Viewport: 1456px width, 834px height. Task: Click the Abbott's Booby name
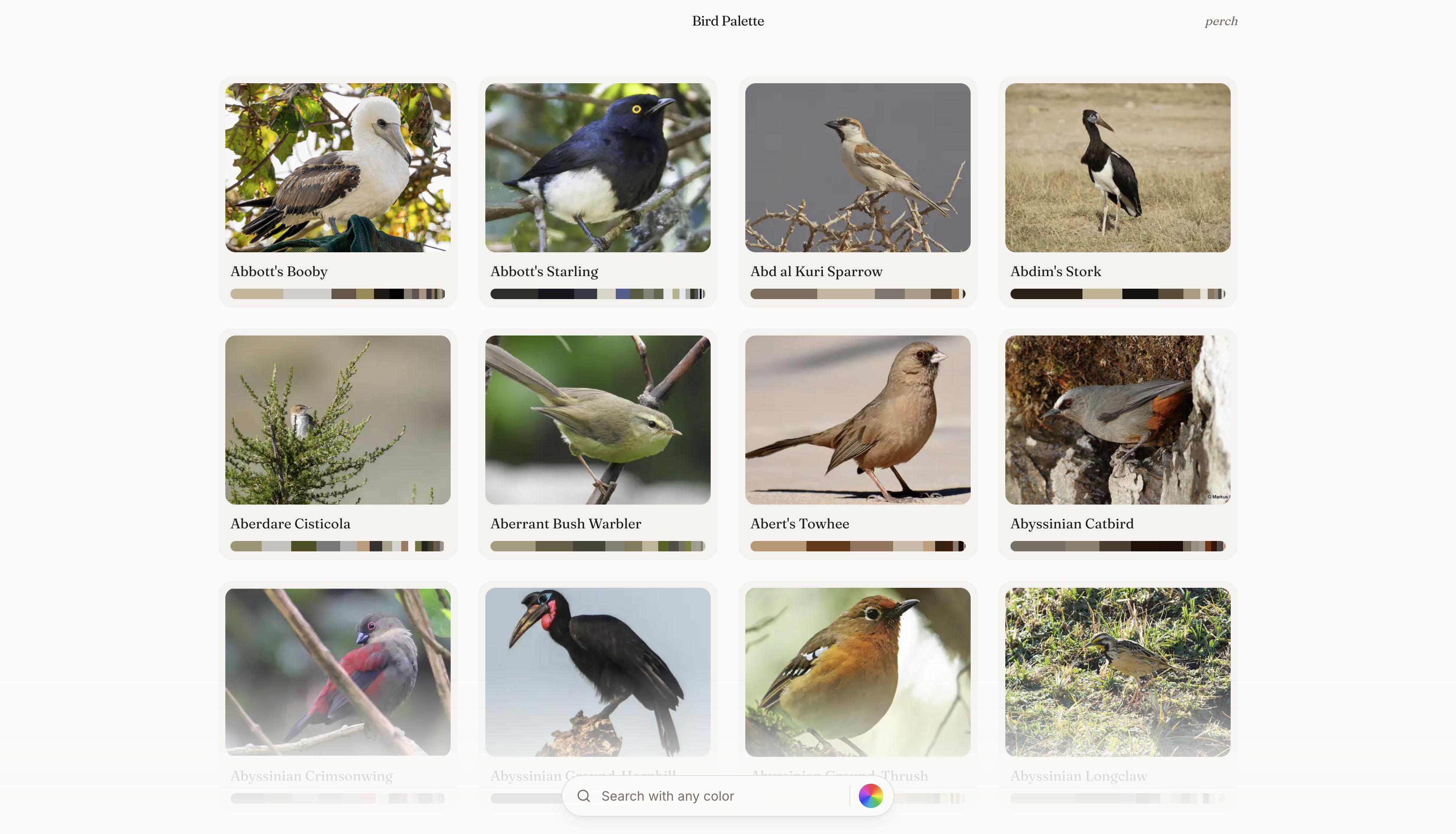click(x=279, y=271)
